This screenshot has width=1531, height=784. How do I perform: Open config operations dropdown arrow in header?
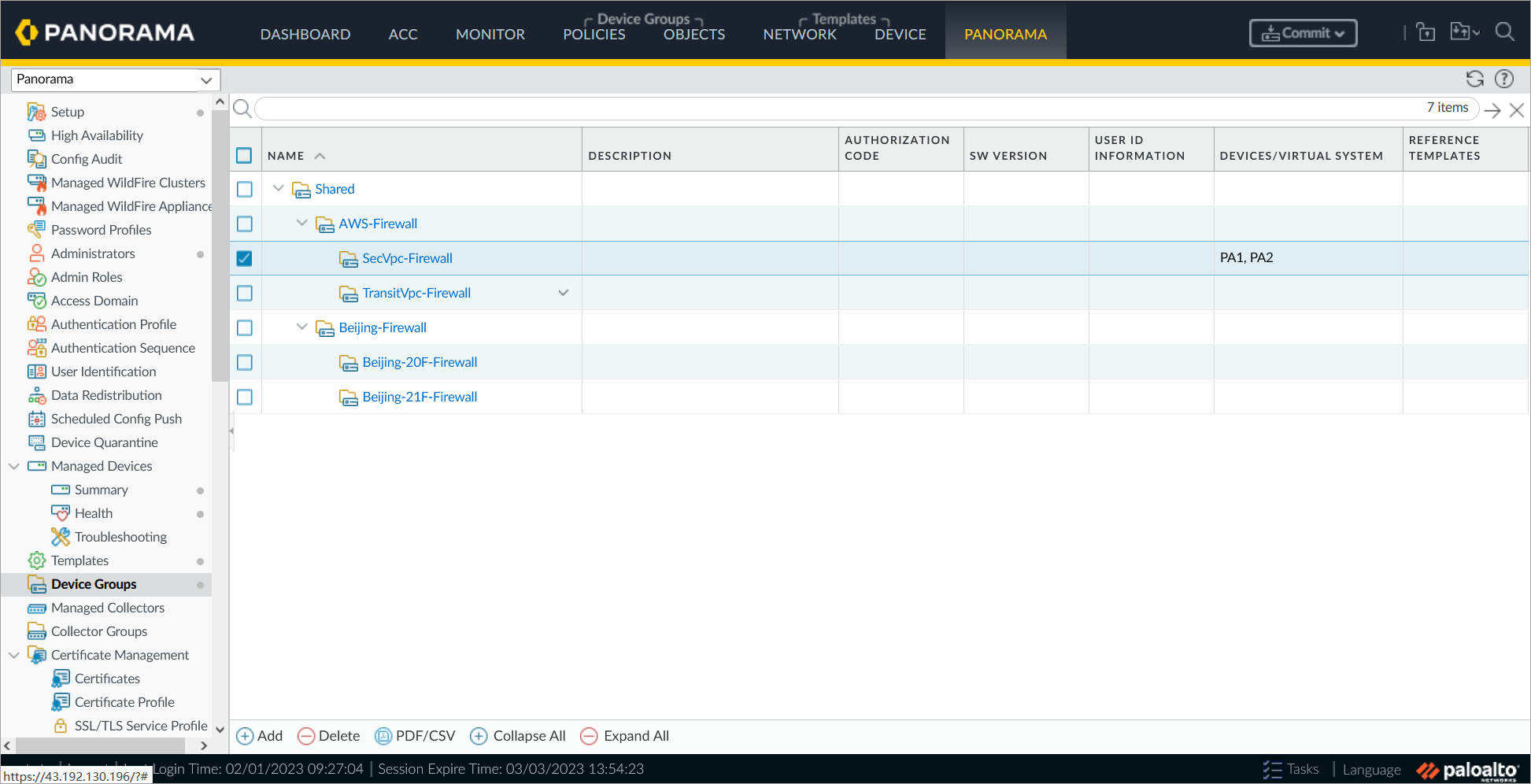[x=1476, y=32]
